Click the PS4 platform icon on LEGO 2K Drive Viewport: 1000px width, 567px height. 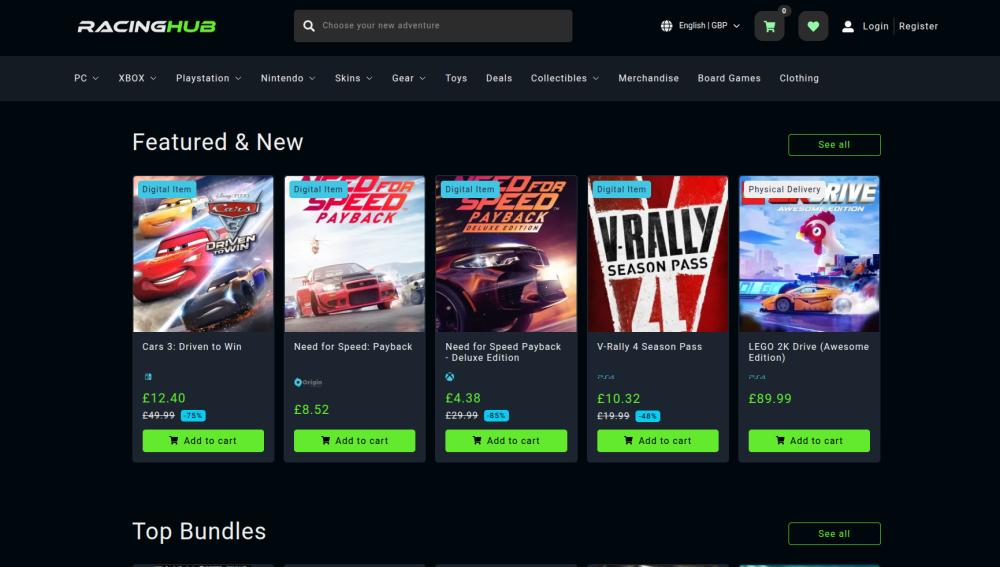coord(757,377)
